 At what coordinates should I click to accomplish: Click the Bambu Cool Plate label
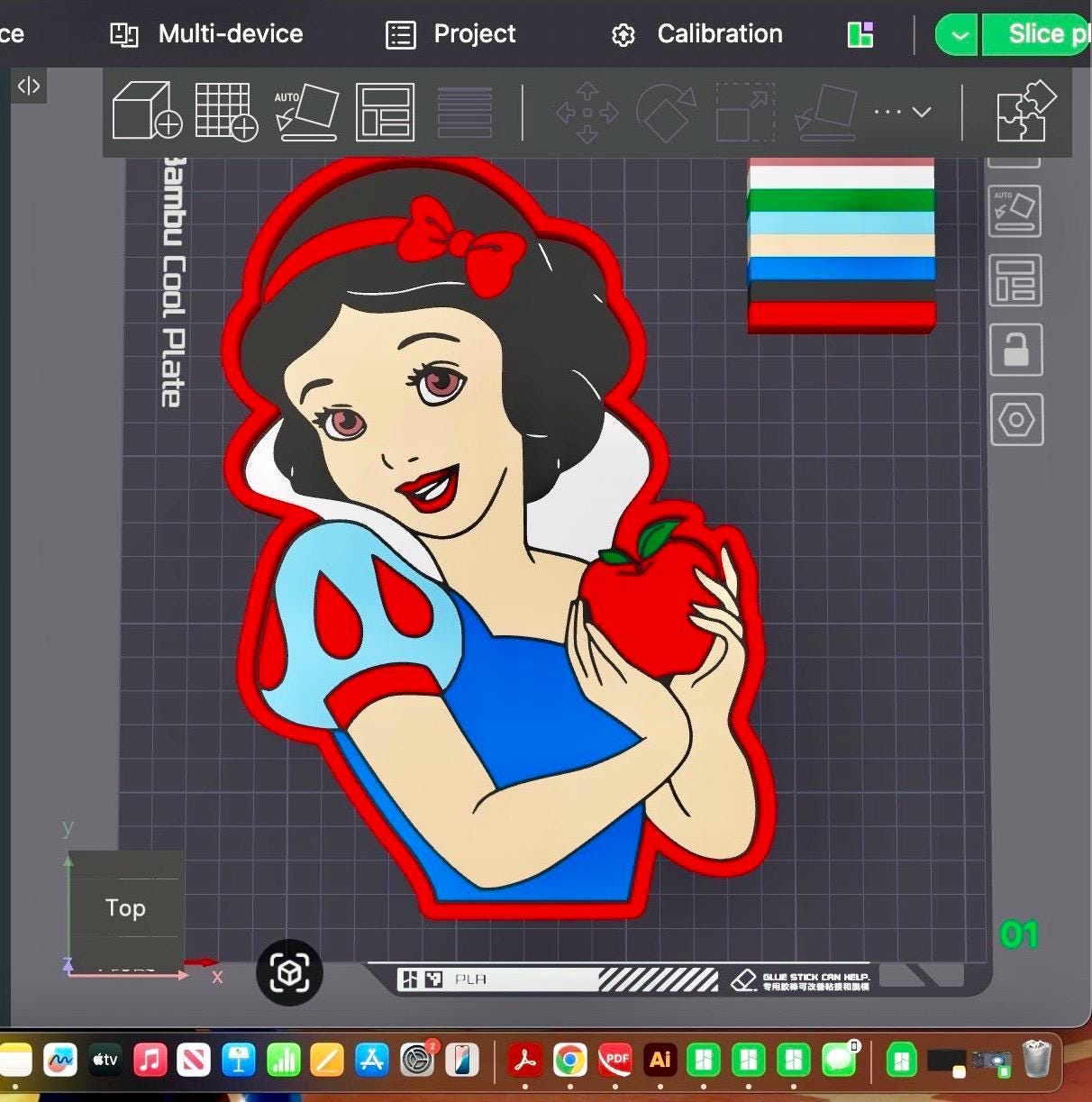pos(174,282)
